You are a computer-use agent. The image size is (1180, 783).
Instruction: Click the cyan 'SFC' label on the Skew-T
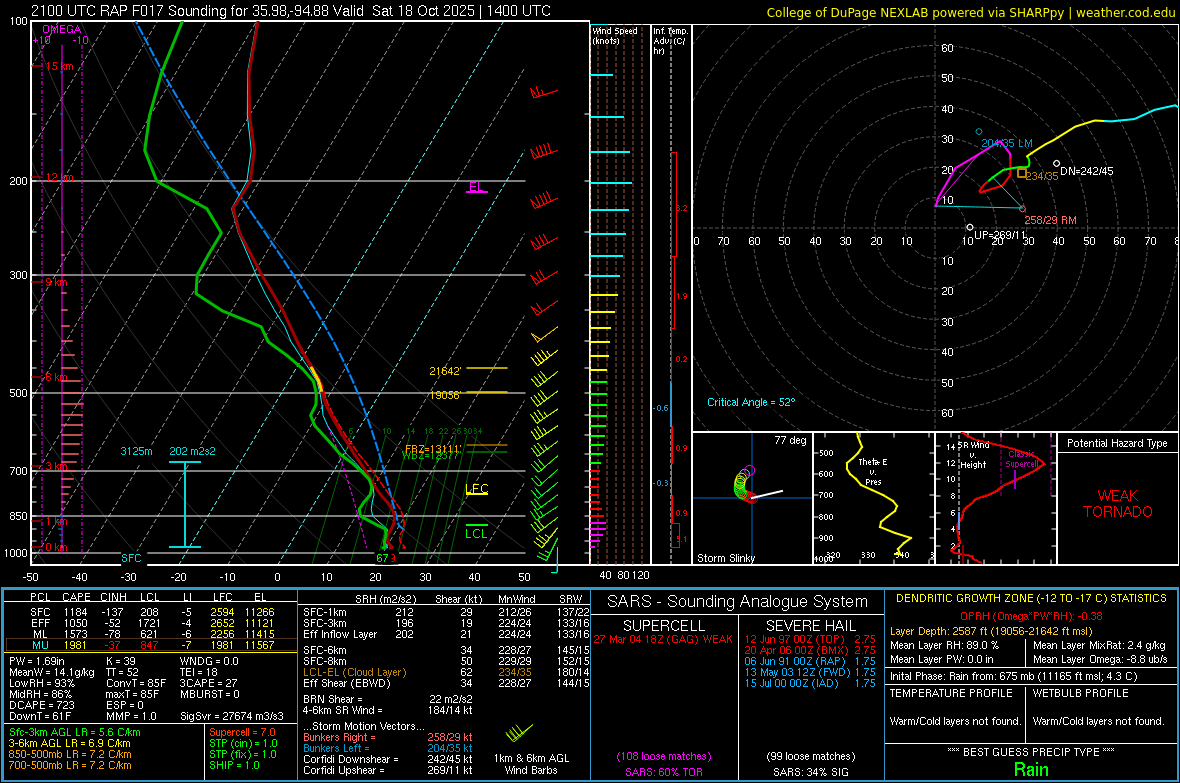(131, 558)
